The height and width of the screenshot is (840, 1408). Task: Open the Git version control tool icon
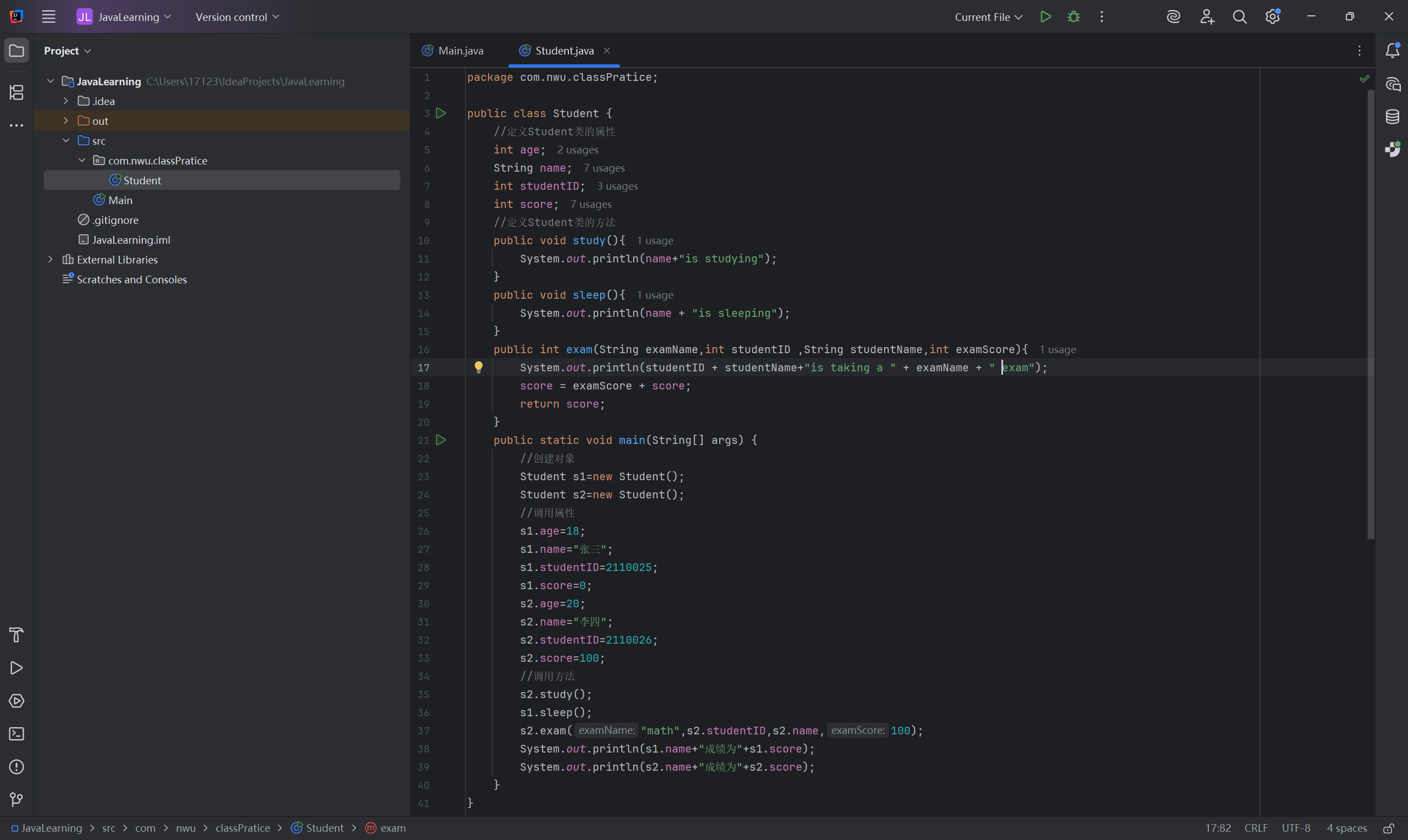[x=17, y=799]
